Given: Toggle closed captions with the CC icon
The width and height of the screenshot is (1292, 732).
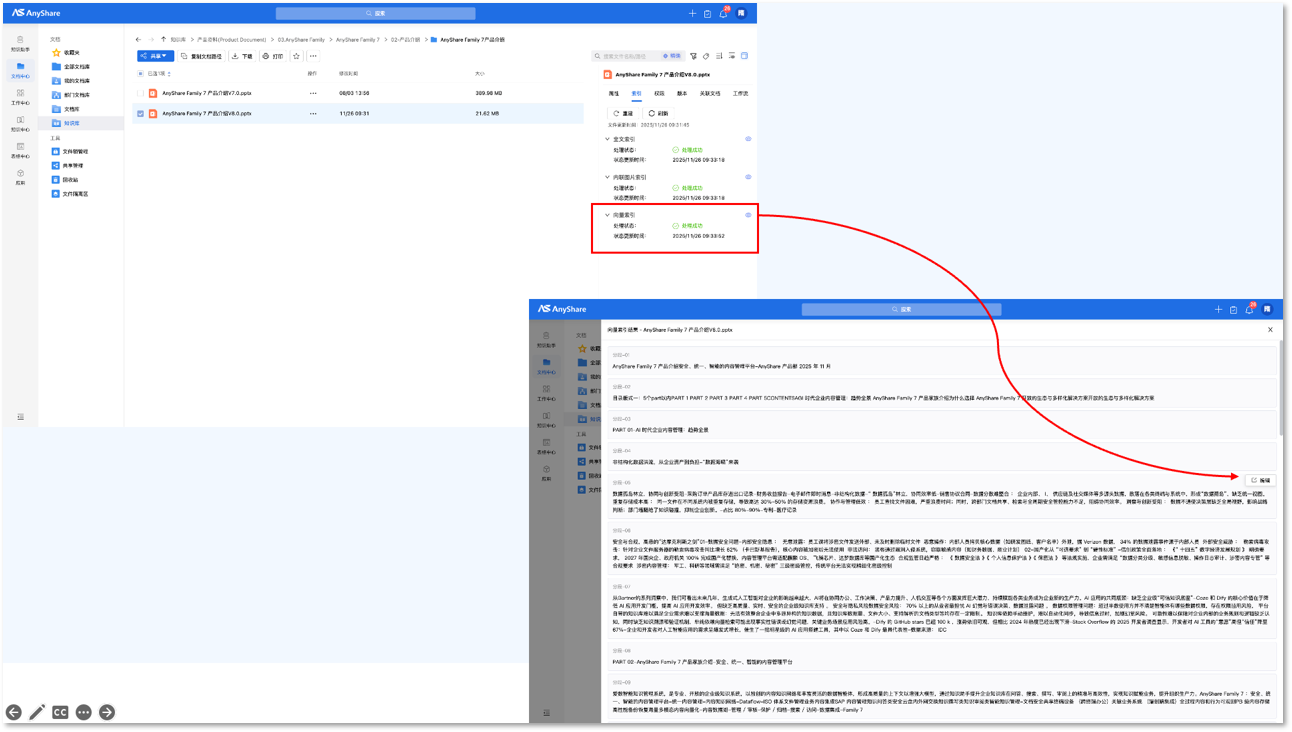Looking at the screenshot, I should [x=60, y=712].
